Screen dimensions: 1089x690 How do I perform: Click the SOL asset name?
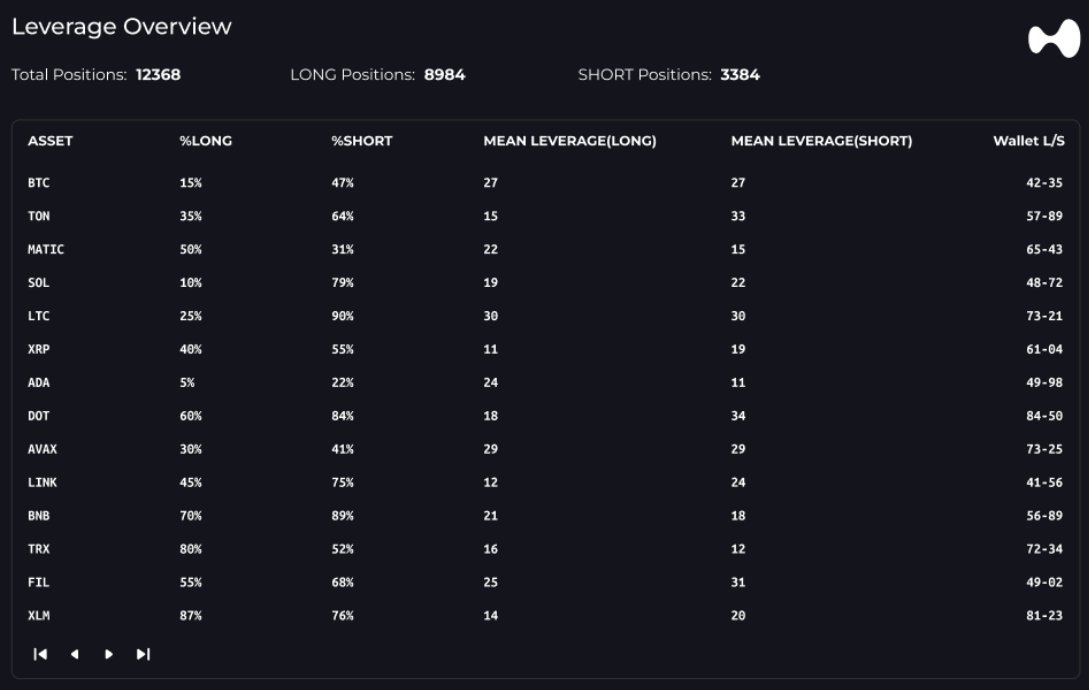(x=39, y=283)
